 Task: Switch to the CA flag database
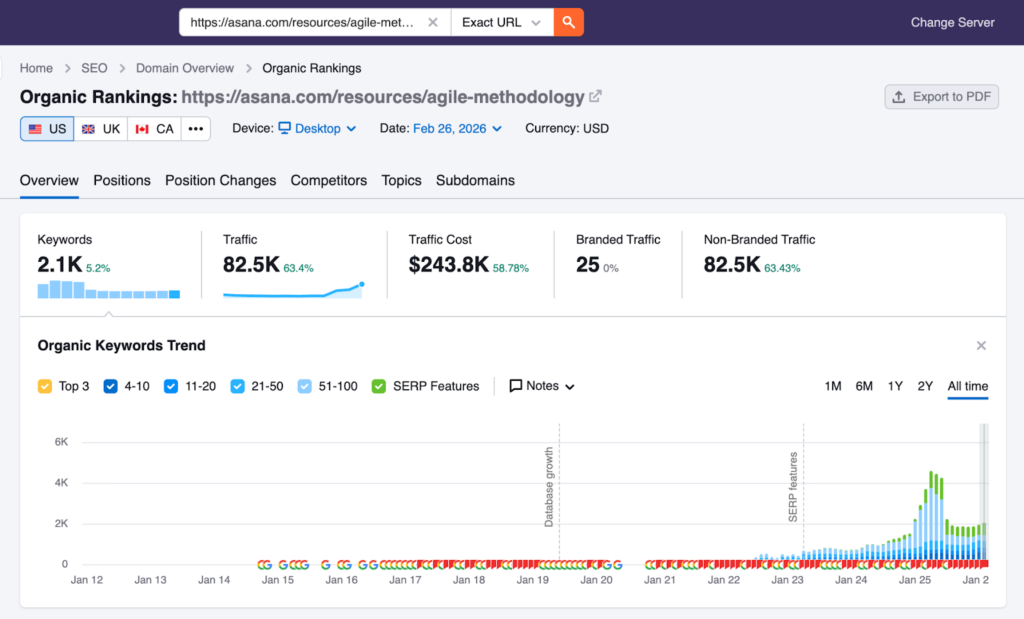click(154, 129)
